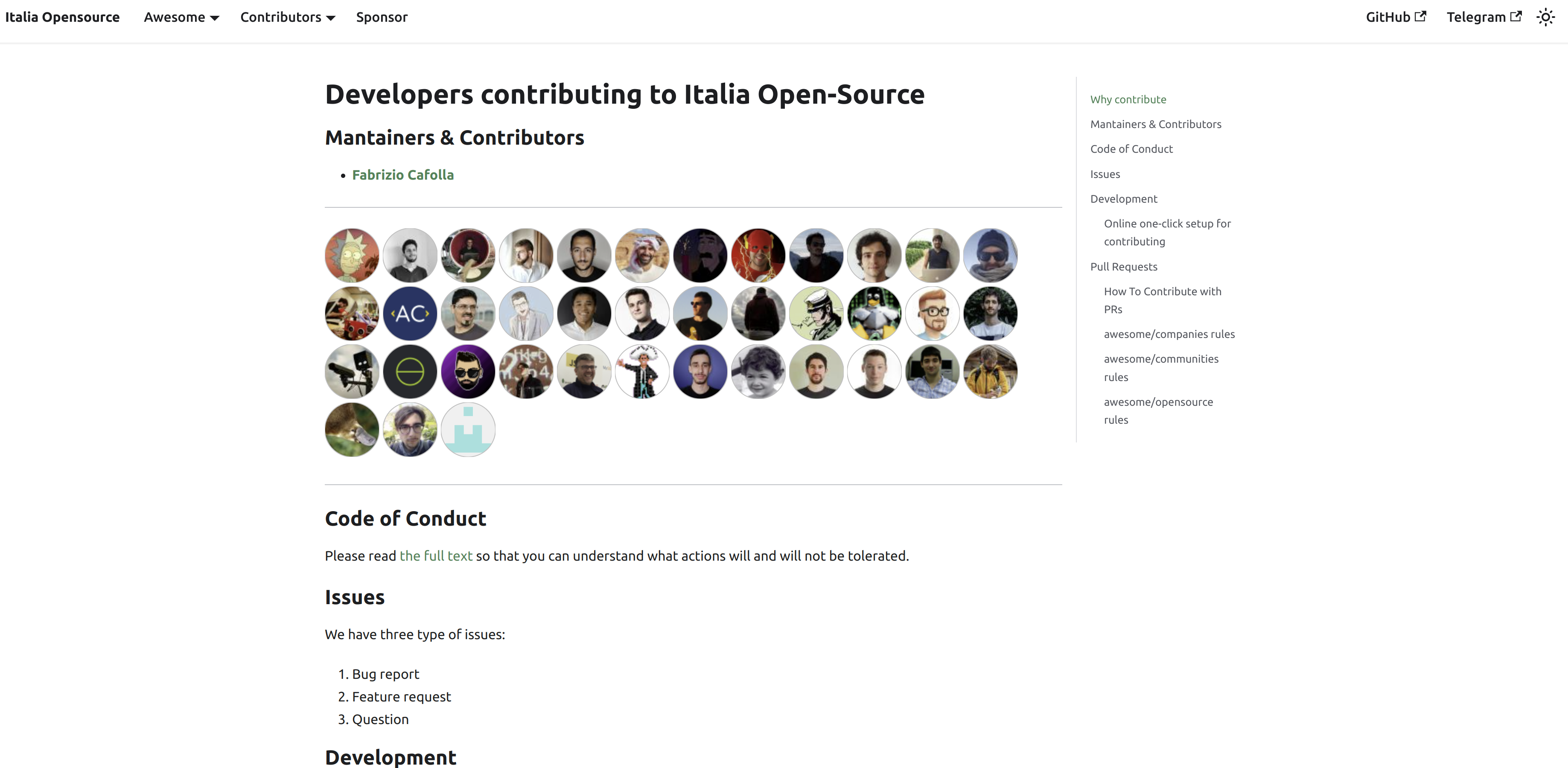The width and height of the screenshot is (1568, 768).
Task: Open the Sponsor page
Action: [x=382, y=17]
